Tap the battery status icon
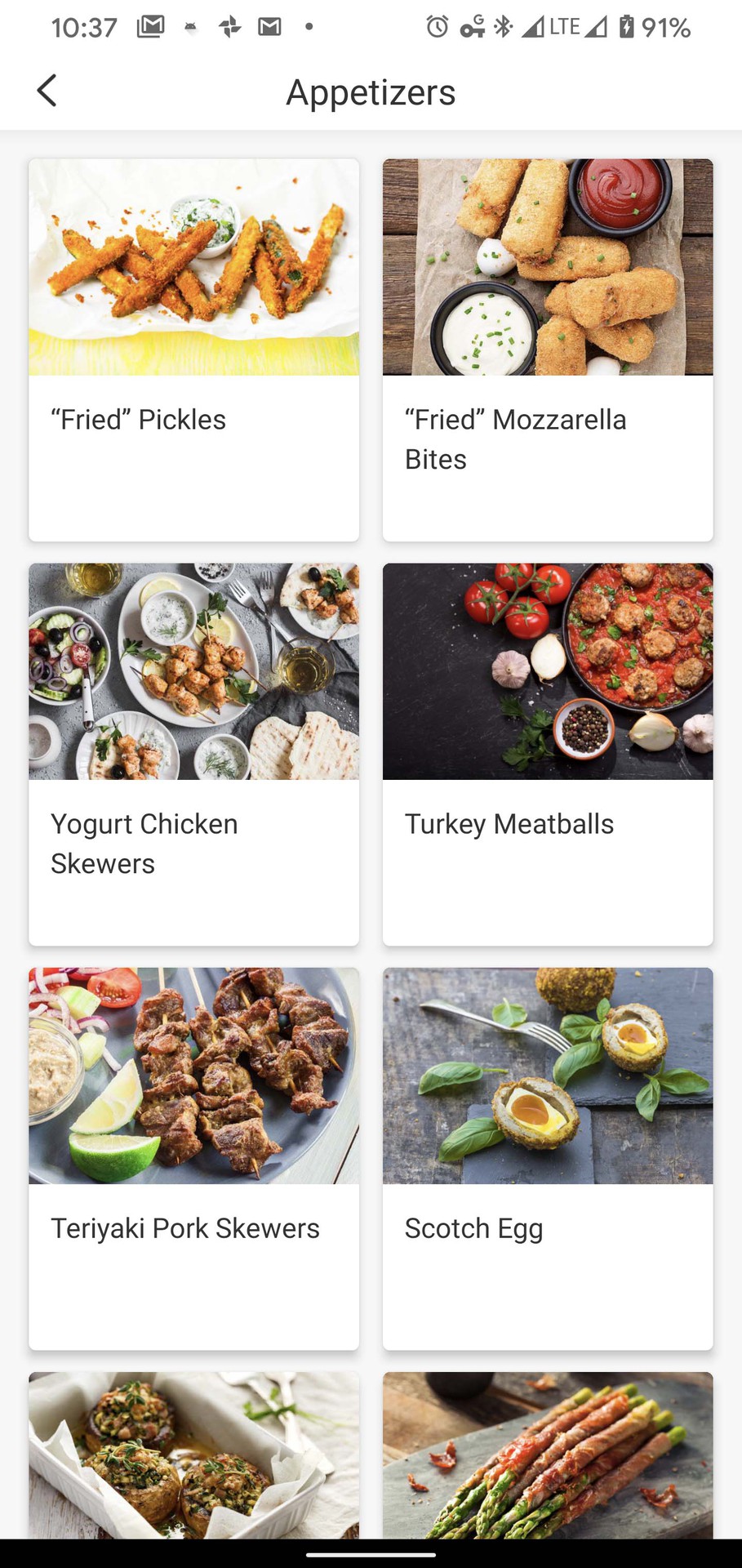742x1568 pixels. click(x=626, y=27)
